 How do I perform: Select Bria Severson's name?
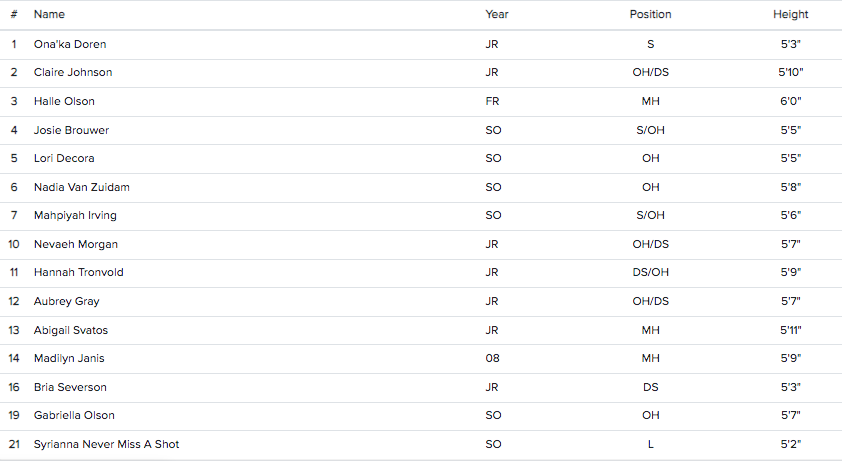(70, 387)
